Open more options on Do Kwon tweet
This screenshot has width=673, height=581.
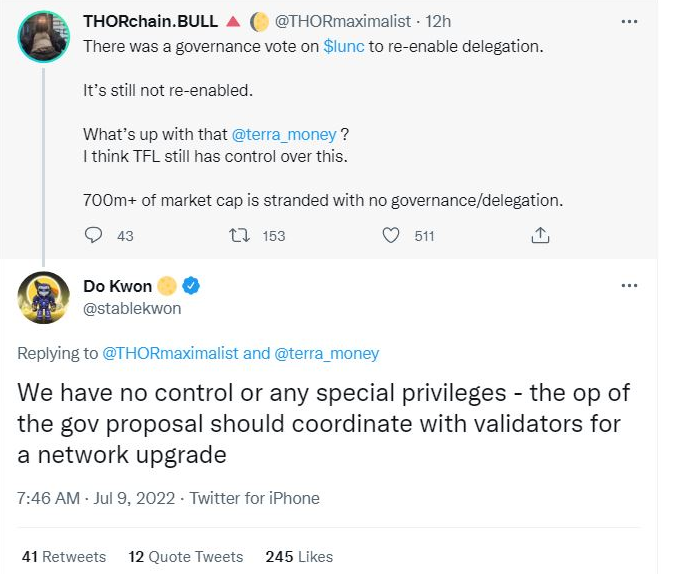[x=629, y=285]
